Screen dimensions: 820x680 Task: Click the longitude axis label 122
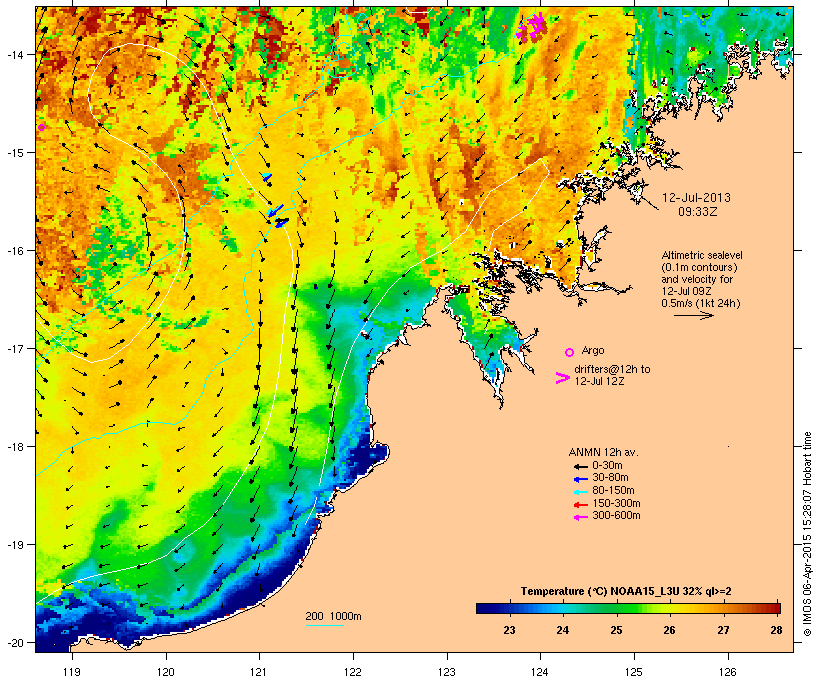(x=353, y=672)
